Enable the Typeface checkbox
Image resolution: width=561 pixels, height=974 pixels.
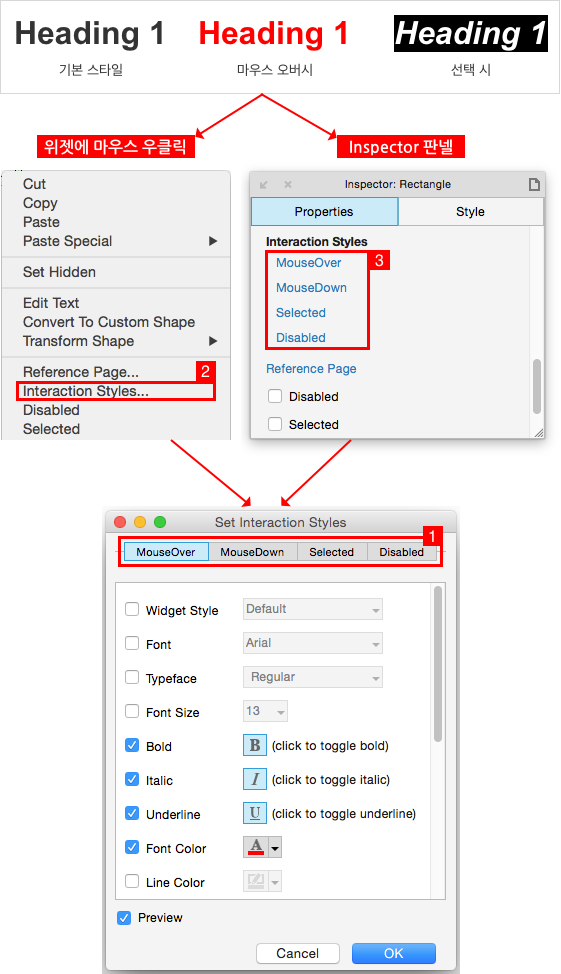[132, 677]
